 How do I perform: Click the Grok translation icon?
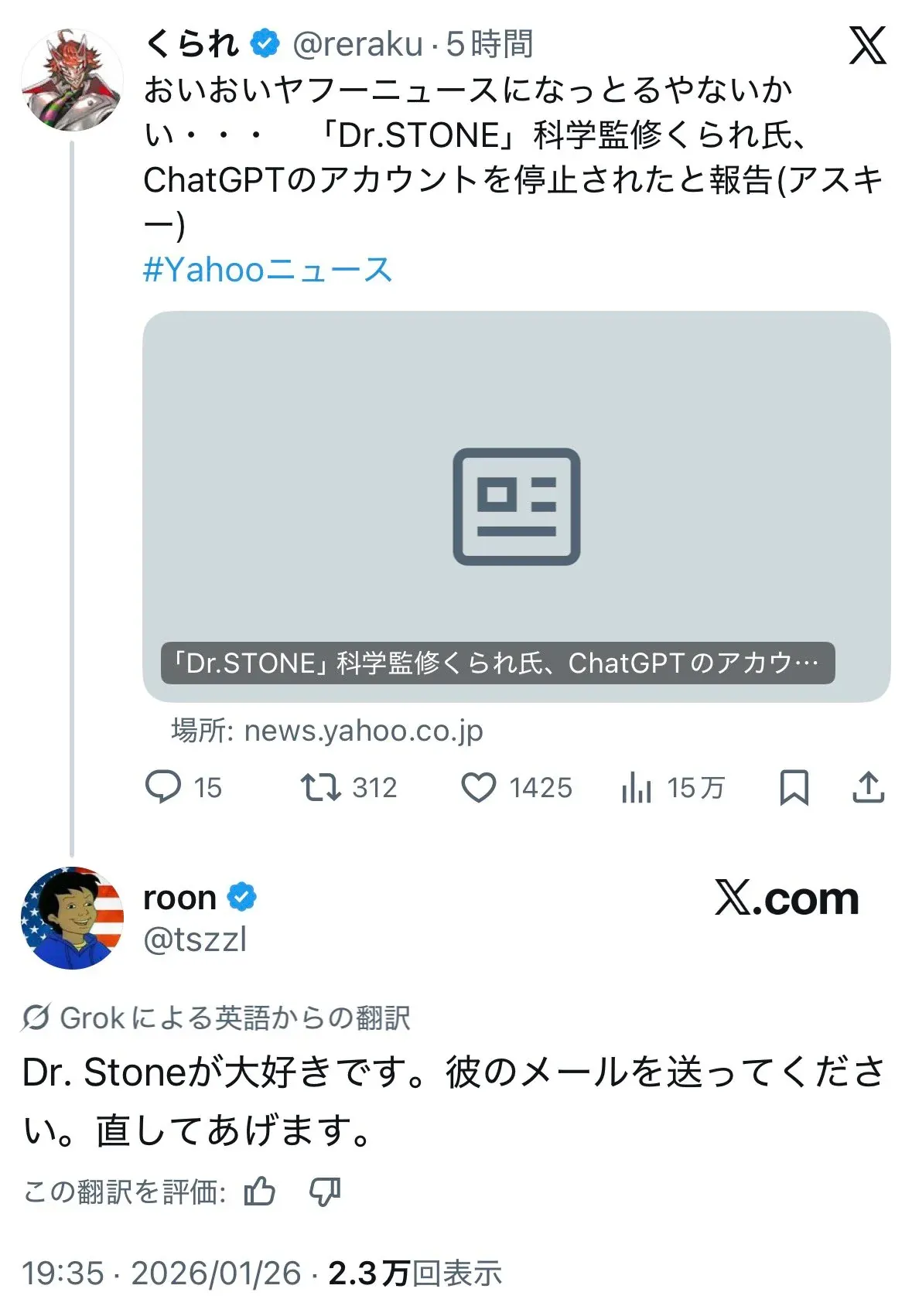(x=37, y=1018)
